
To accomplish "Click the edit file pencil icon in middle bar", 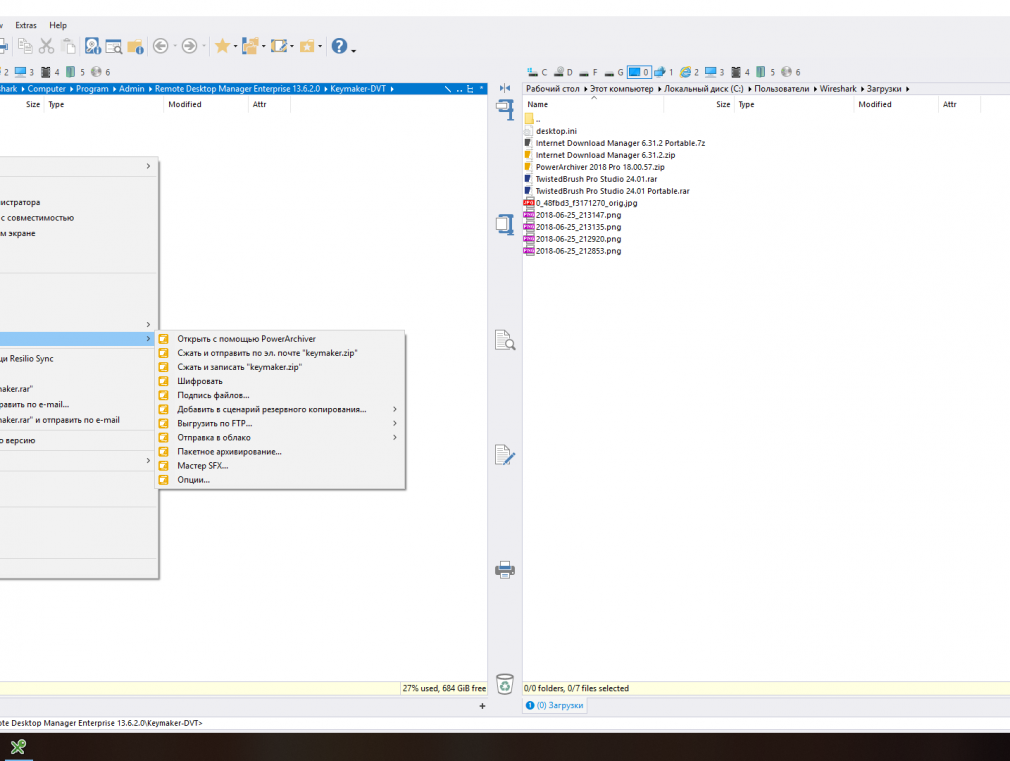I will [505, 455].
